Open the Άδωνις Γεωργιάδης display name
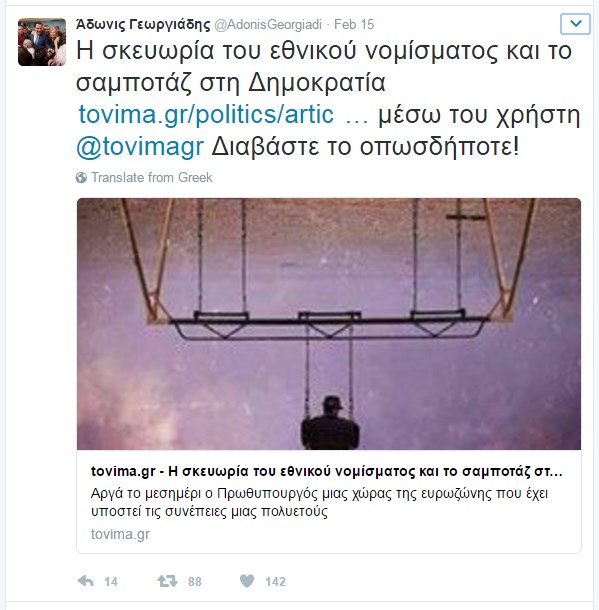The width and height of the screenshot is (599, 610). click(x=143, y=25)
